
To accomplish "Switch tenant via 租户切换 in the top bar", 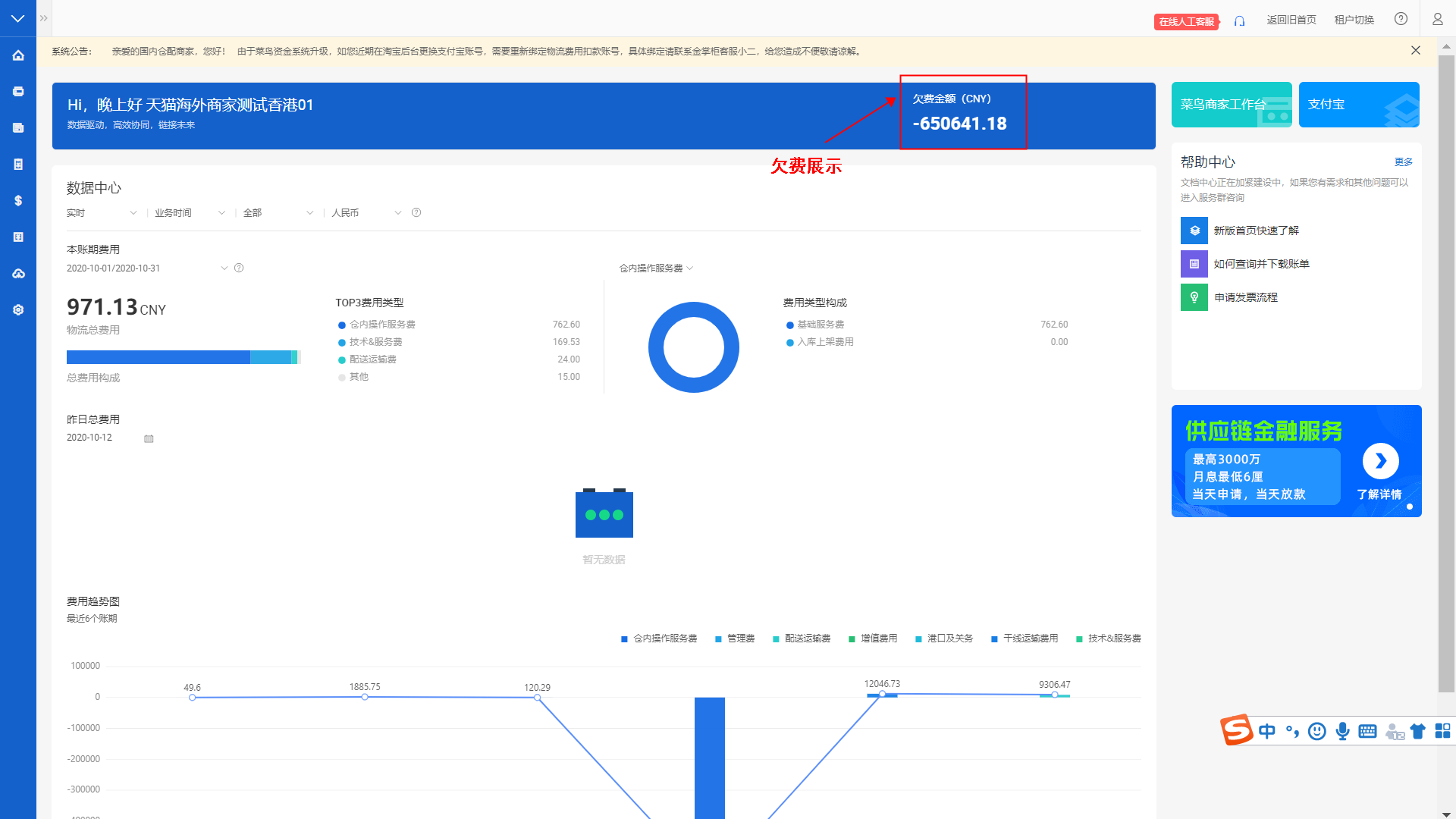I will (1354, 19).
